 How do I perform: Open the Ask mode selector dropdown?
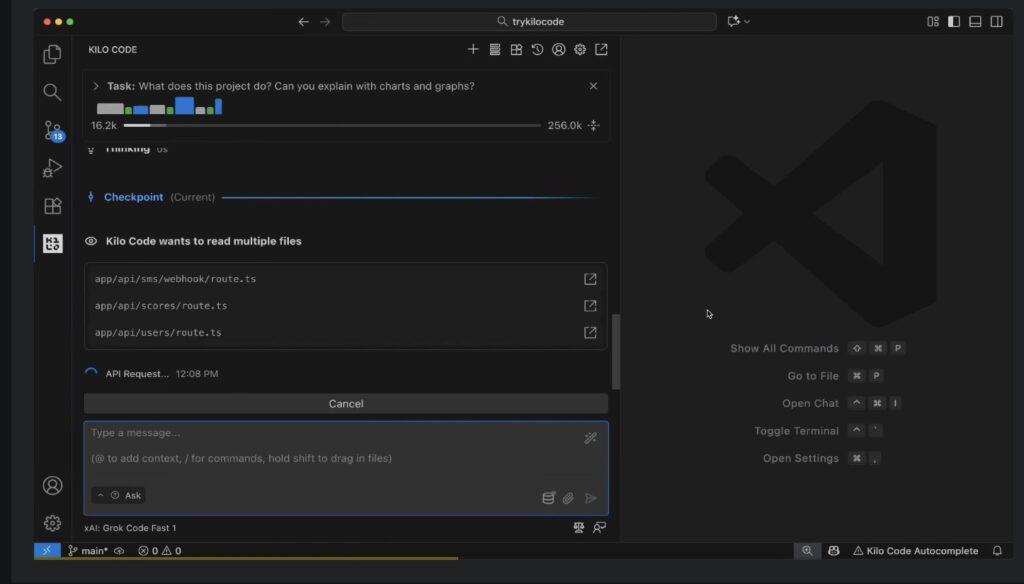tap(119, 495)
